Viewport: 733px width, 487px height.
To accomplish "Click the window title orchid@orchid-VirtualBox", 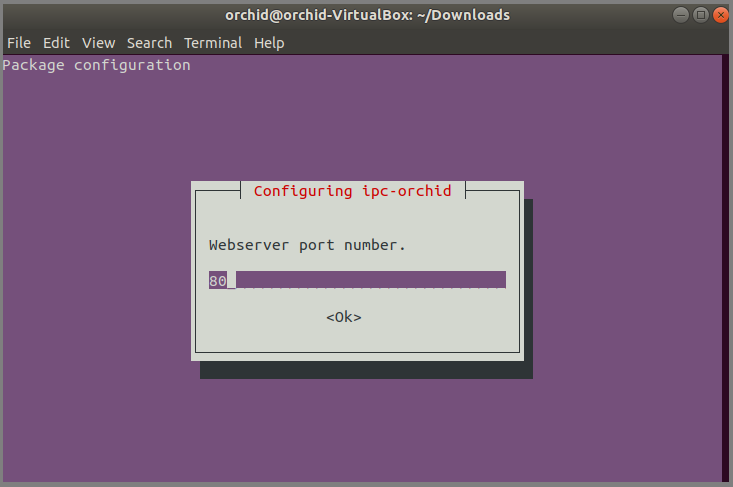I will (x=367, y=15).
